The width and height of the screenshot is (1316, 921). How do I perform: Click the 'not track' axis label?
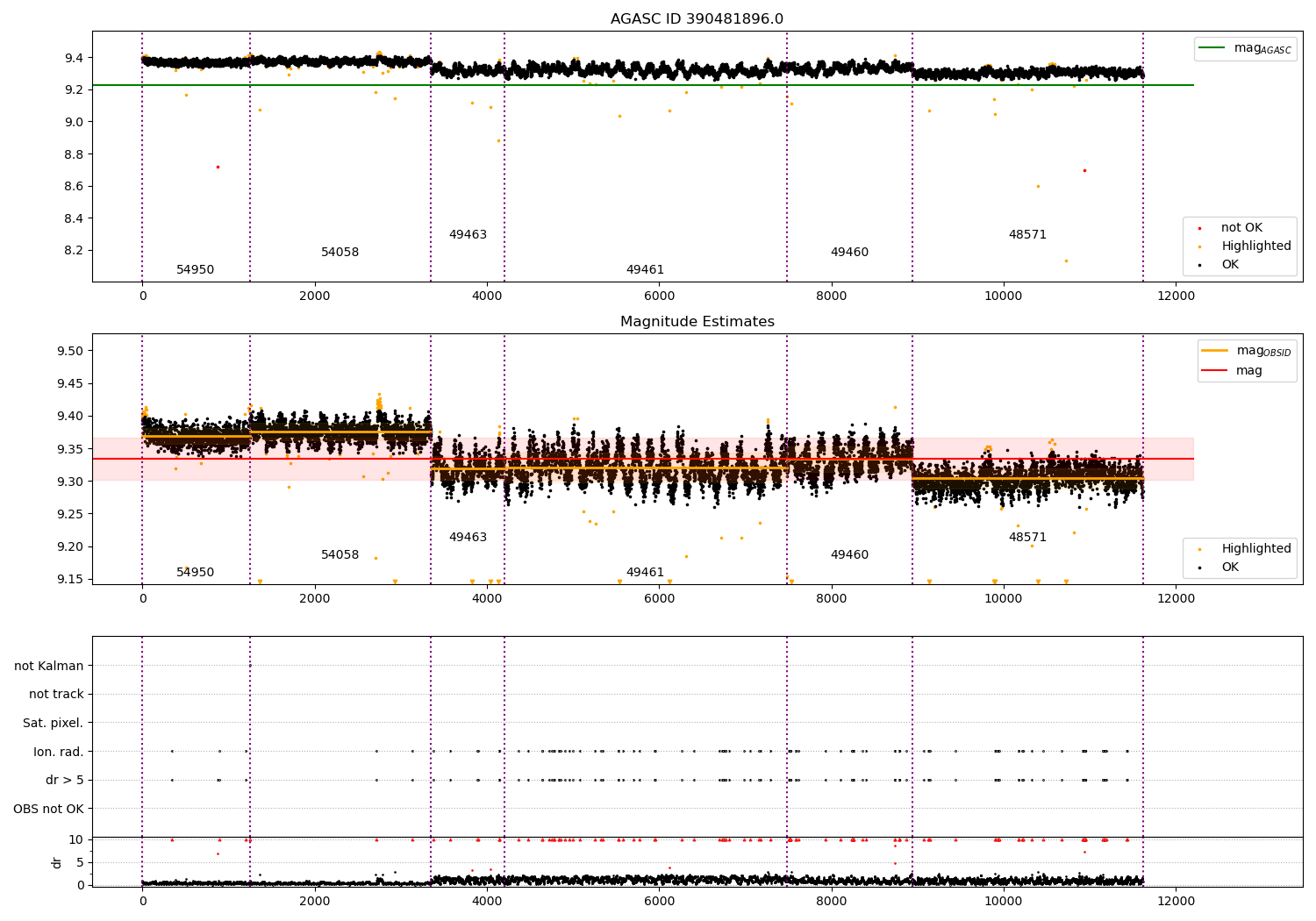56,694
